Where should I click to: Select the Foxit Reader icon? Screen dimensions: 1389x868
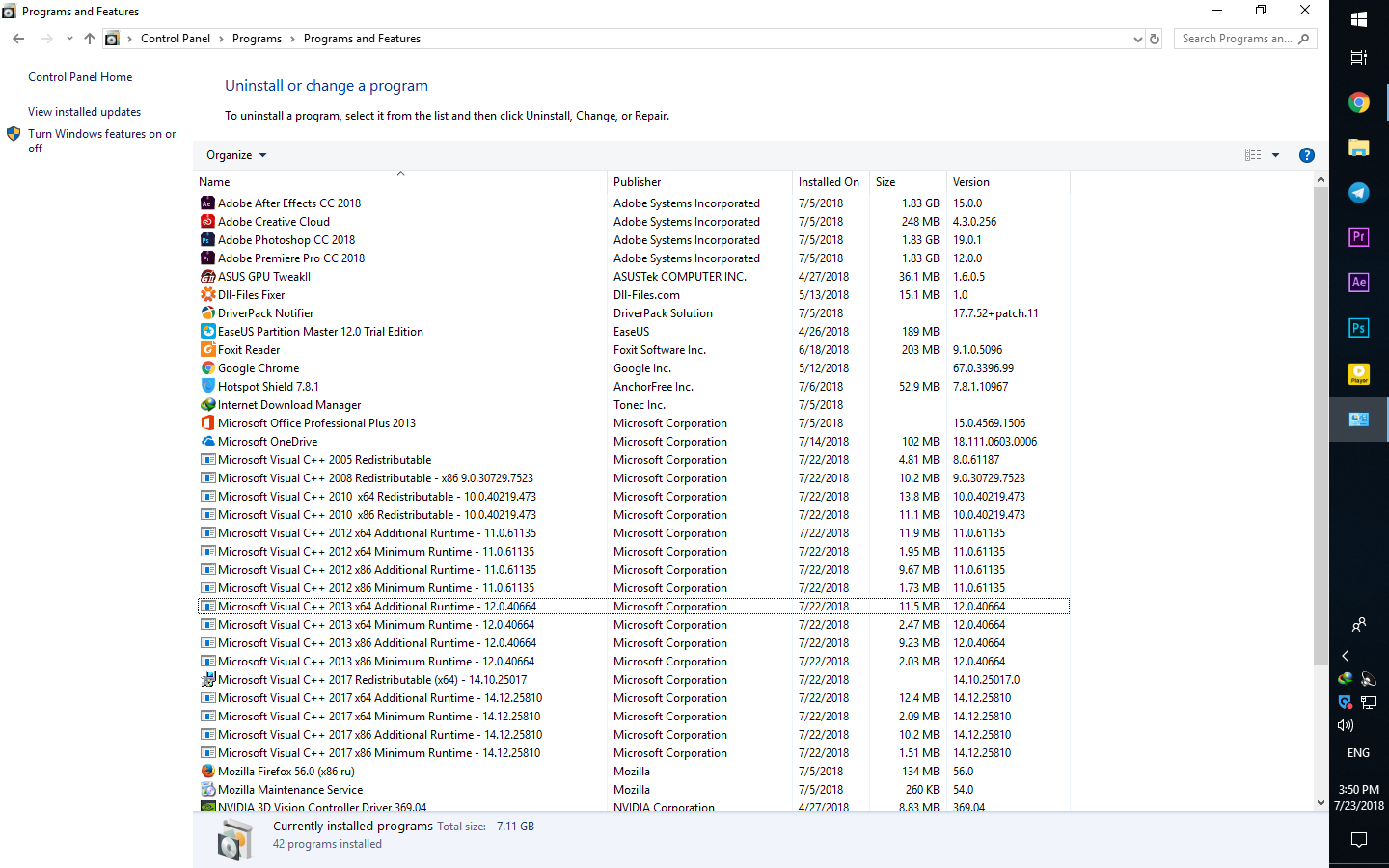(207, 350)
